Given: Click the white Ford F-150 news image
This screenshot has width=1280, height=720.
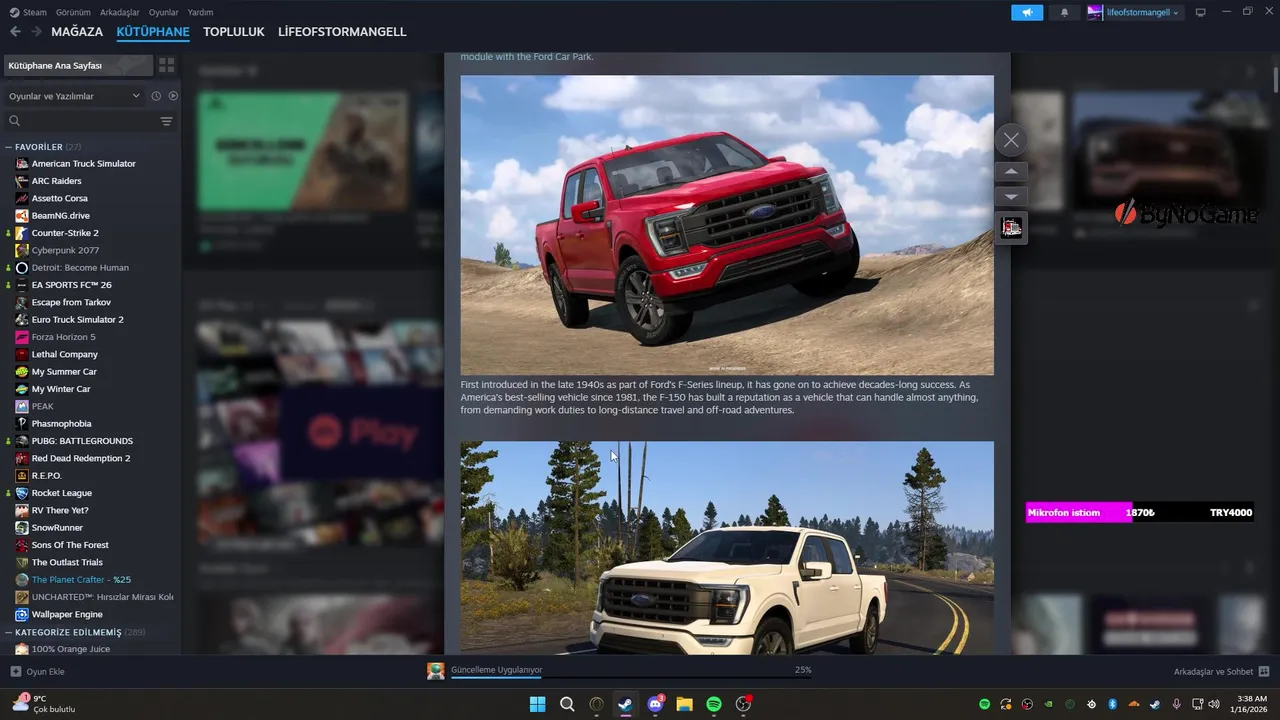Looking at the screenshot, I should click(x=727, y=548).
